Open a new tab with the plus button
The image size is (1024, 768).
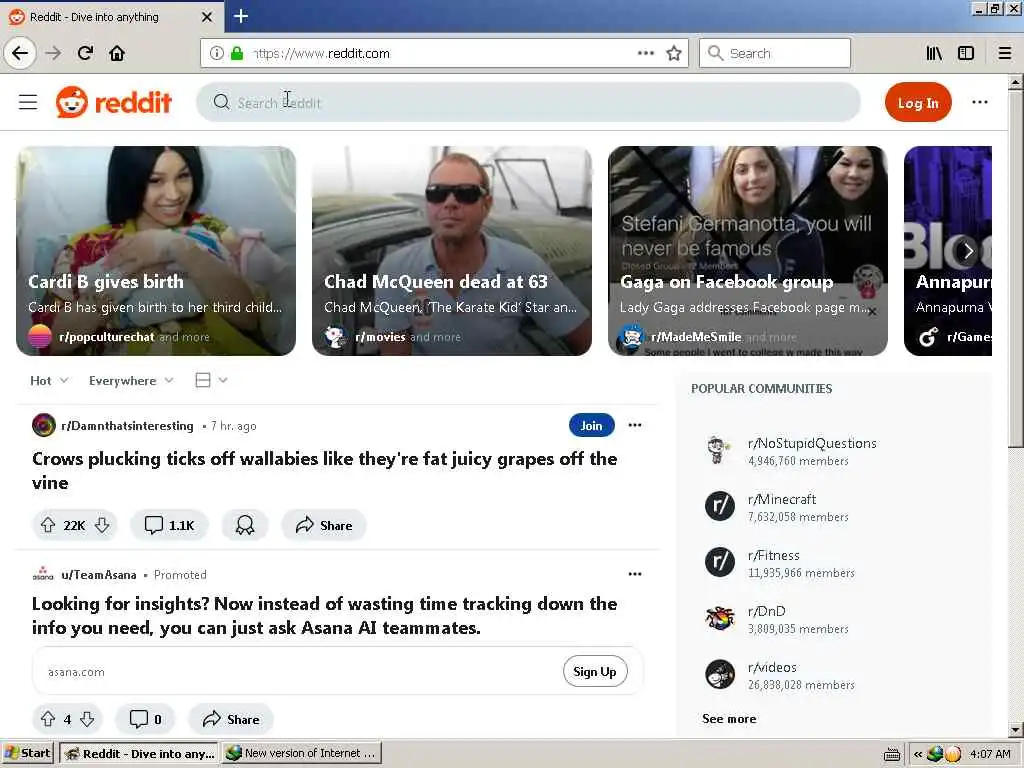click(240, 16)
